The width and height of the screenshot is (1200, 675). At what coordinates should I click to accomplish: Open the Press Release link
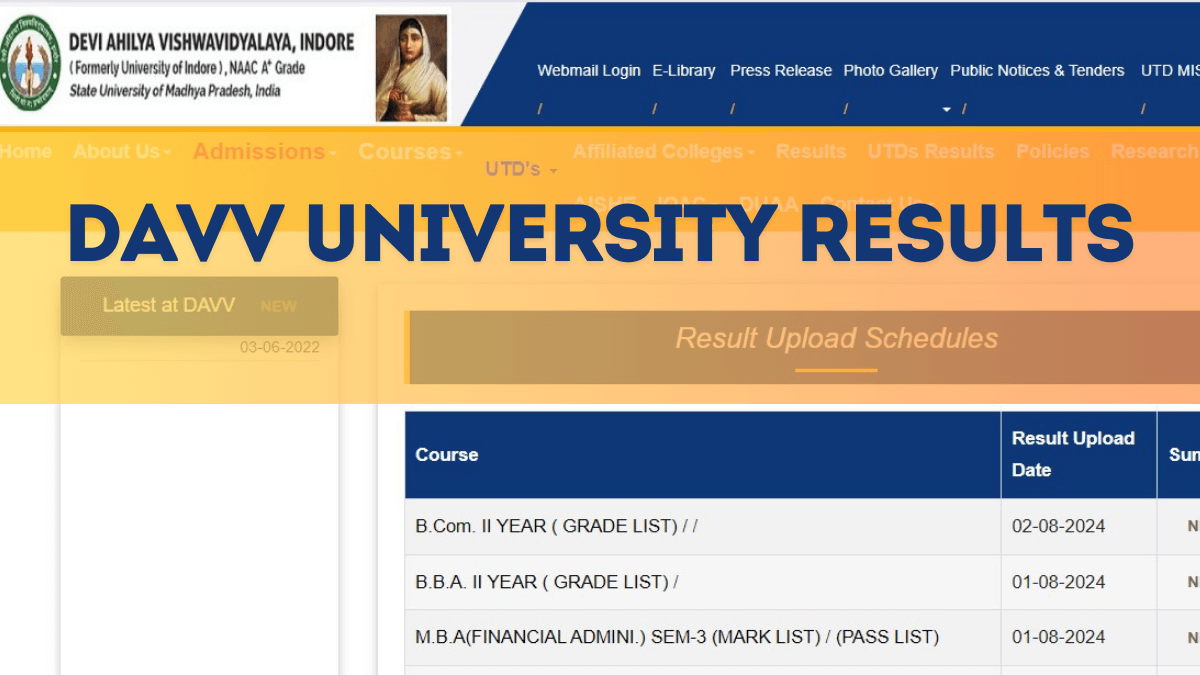(x=781, y=71)
